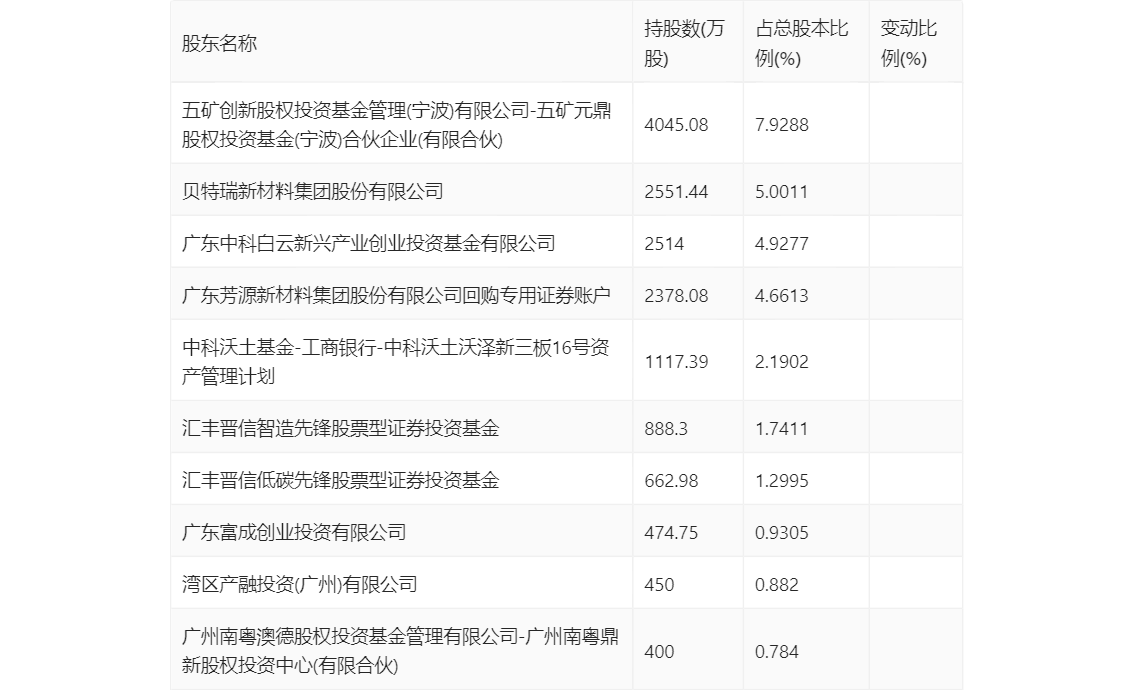1134x690 pixels.
Task: Click the percentage value 7.9288
Action: [782, 124]
